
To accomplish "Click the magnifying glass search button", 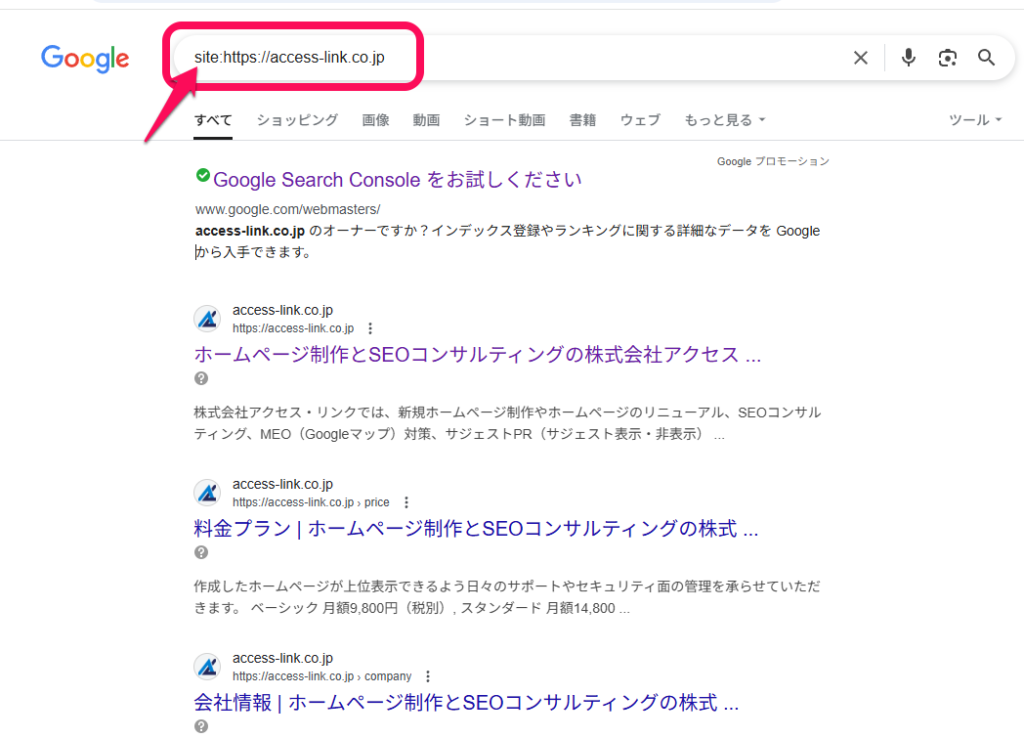I will coord(986,58).
